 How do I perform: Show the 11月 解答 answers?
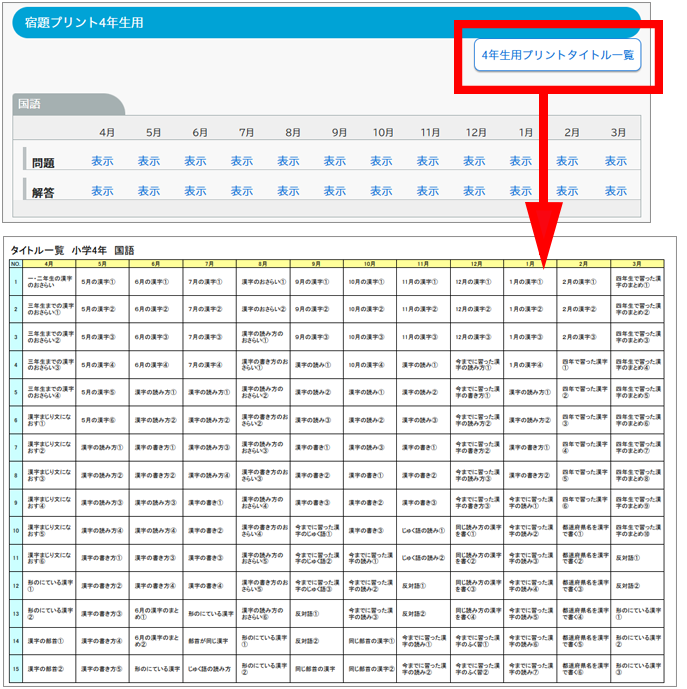click(x=428, y=191)
